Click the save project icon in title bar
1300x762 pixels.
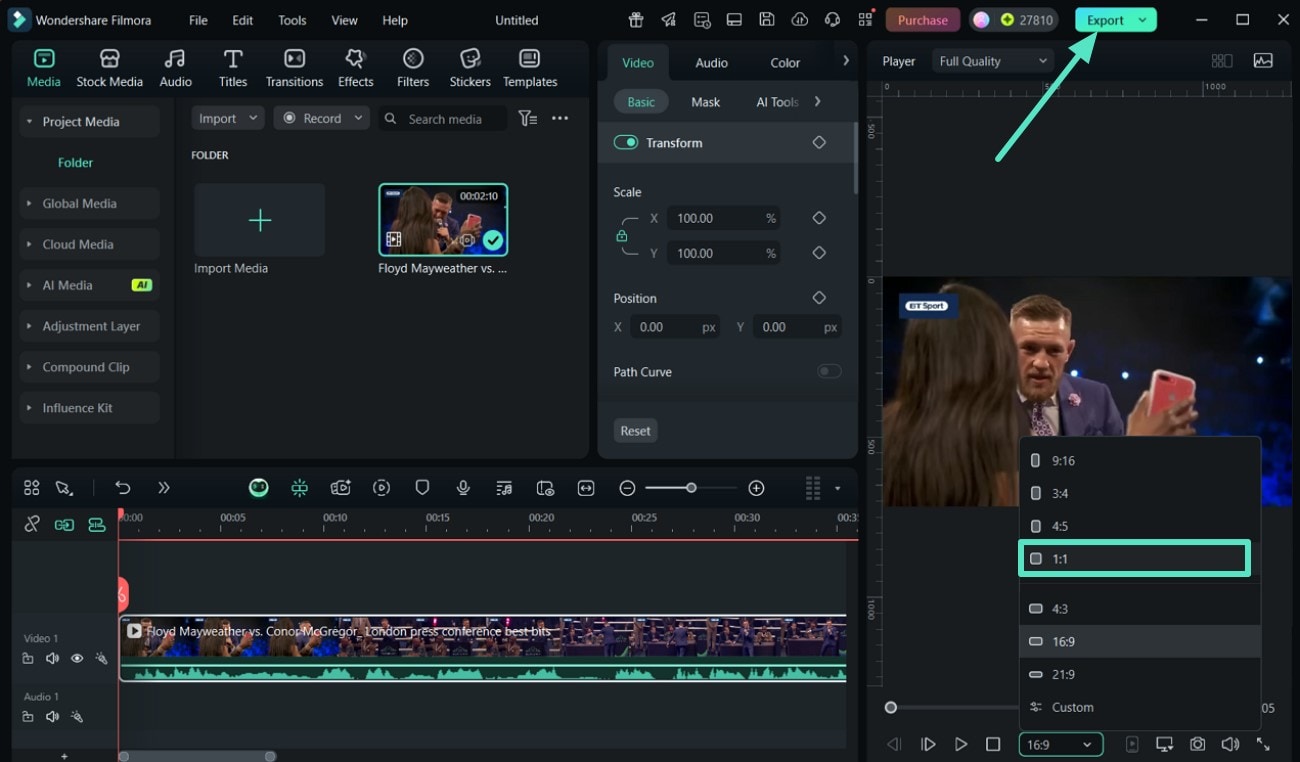point(766,20)
